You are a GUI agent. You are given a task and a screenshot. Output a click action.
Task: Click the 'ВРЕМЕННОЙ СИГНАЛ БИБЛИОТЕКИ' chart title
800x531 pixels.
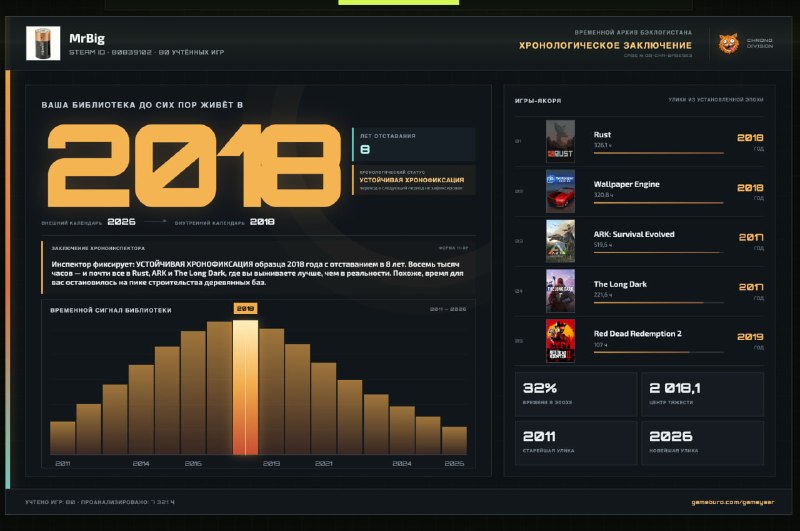point(111,310)
